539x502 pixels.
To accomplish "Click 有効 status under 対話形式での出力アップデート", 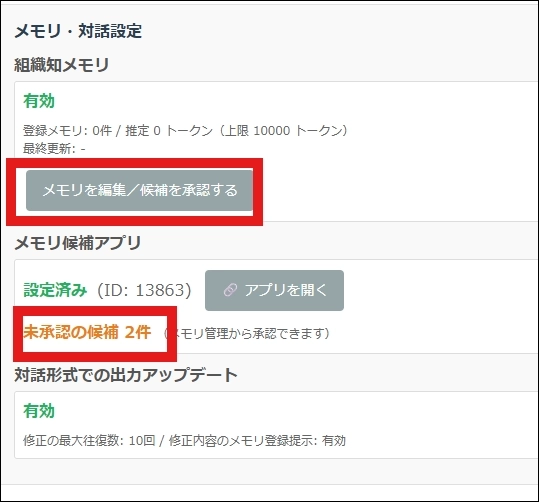I will [x=39, y=411].
